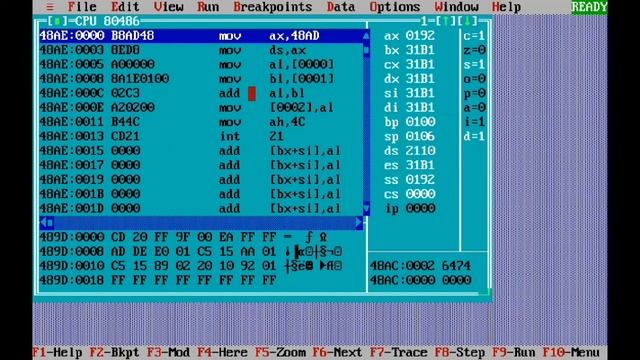Select instruction int 21
This screenshot has height=360, width=640.
click(201, 136)
